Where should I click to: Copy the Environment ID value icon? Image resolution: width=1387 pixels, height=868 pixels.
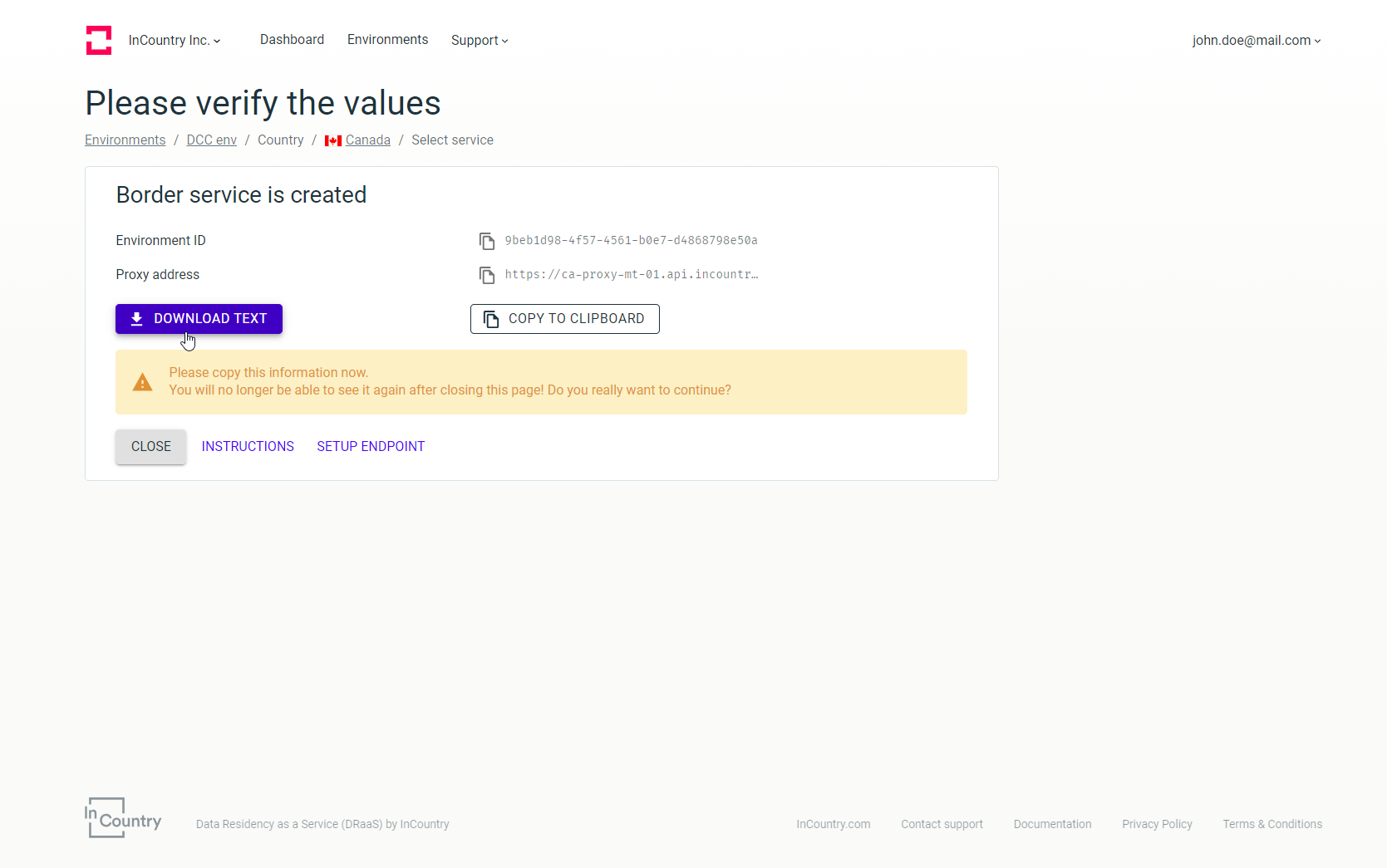[487, 241]
